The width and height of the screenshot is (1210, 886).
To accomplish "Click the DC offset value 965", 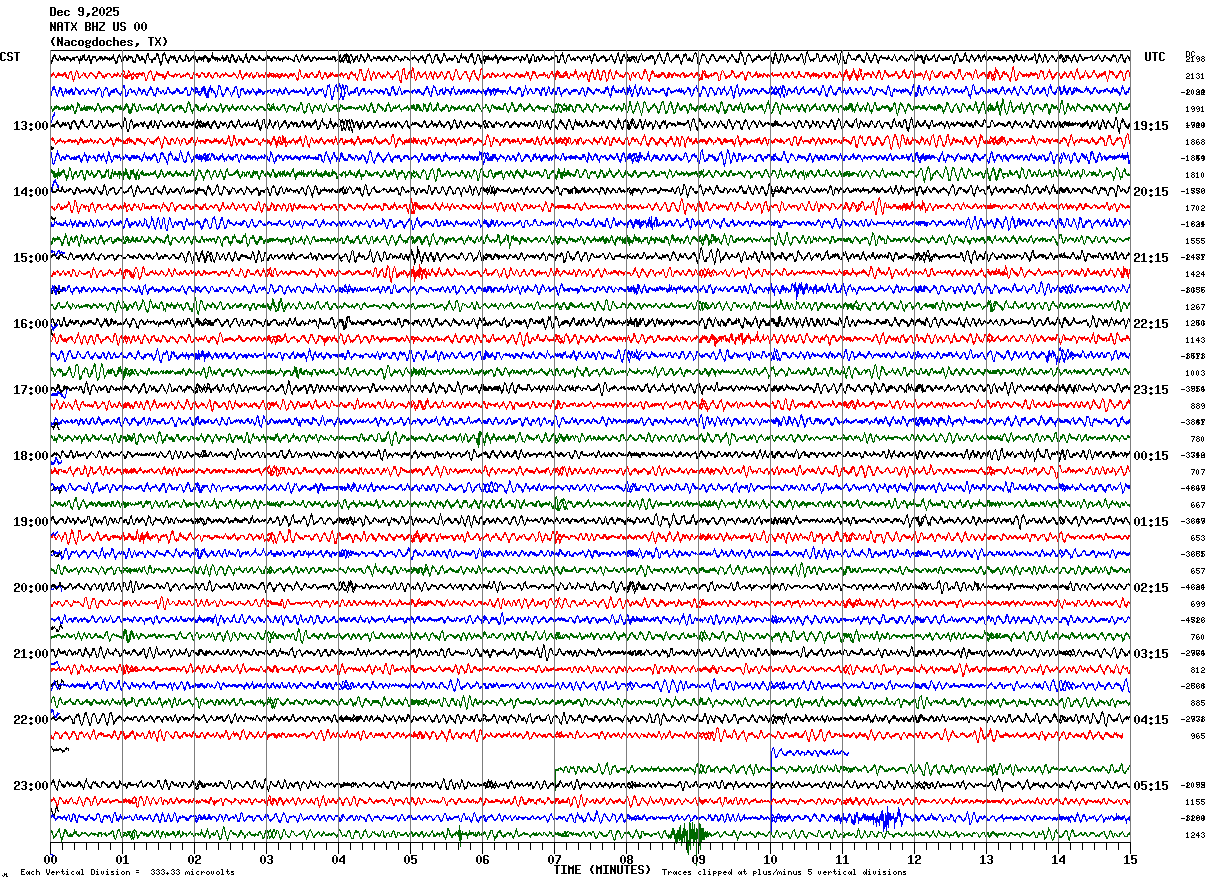I will coord(1197,736).
